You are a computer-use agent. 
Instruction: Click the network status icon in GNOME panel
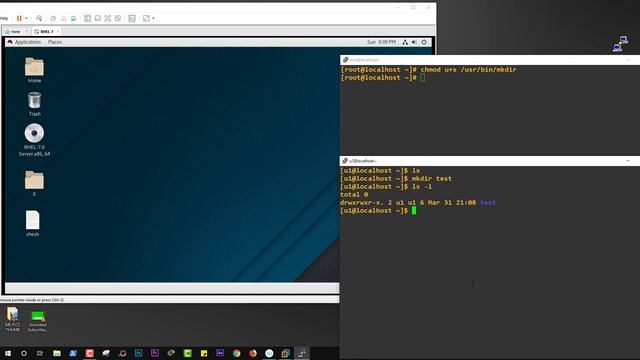[405, 42]
